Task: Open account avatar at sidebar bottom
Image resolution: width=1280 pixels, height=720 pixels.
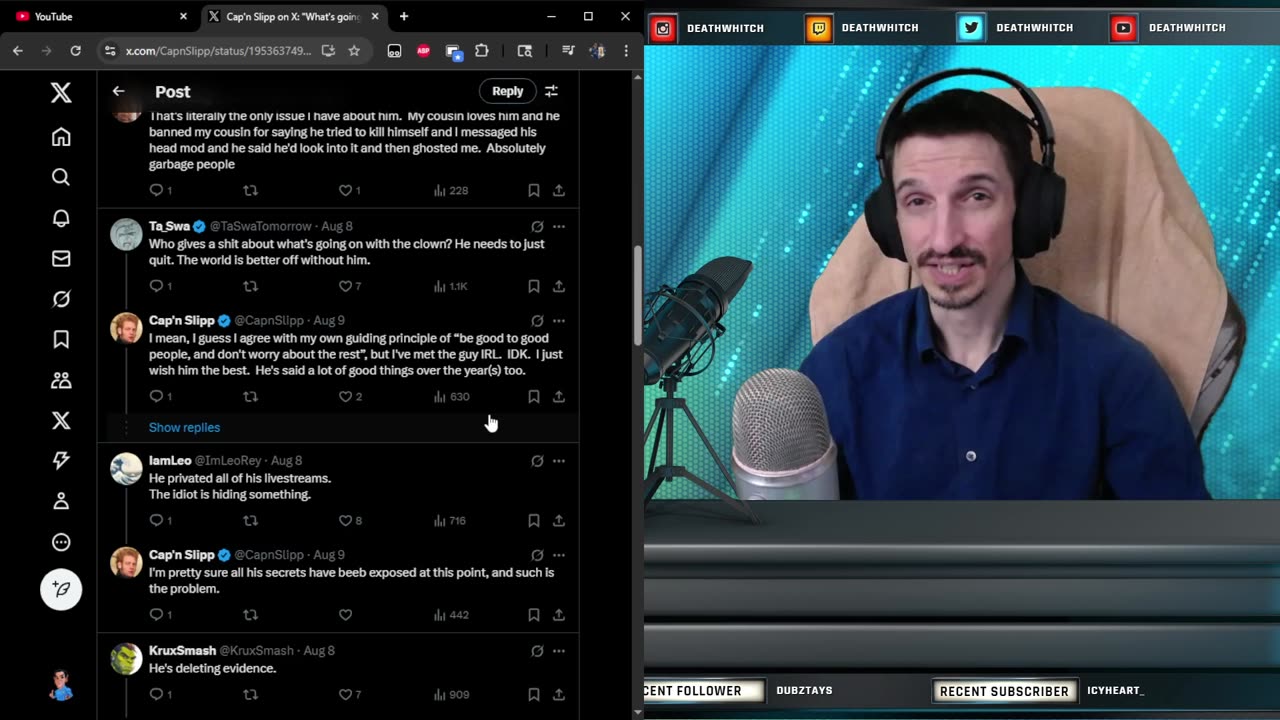Action: [x=61, y=686]
